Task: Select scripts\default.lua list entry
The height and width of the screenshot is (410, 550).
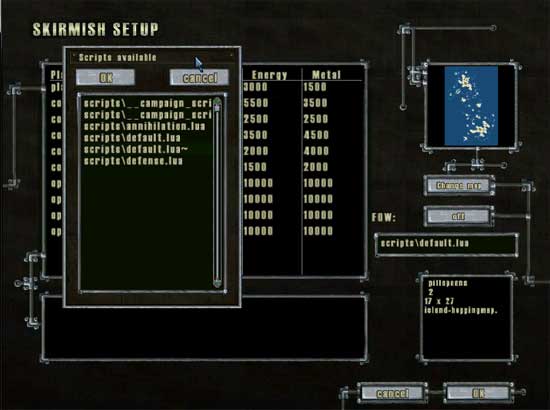Action: coord(132,138)
